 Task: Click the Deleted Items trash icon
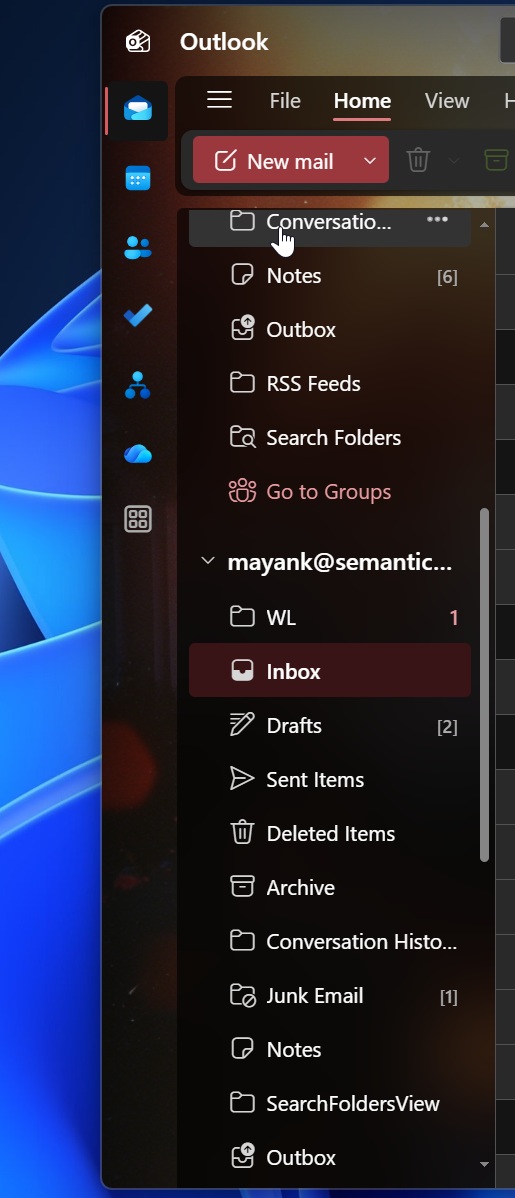(242, 833)
